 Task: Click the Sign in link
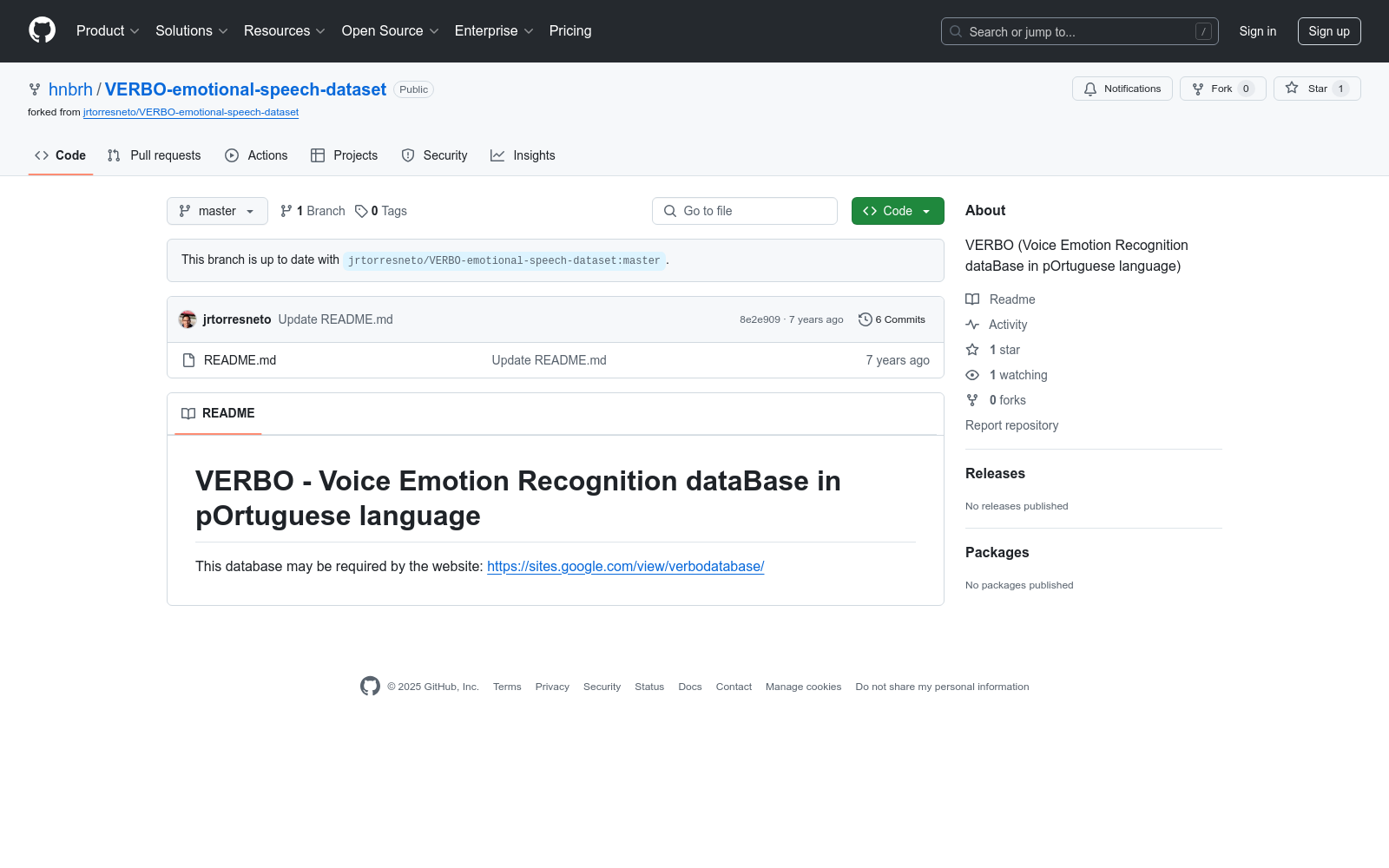tap(1258, 31)
